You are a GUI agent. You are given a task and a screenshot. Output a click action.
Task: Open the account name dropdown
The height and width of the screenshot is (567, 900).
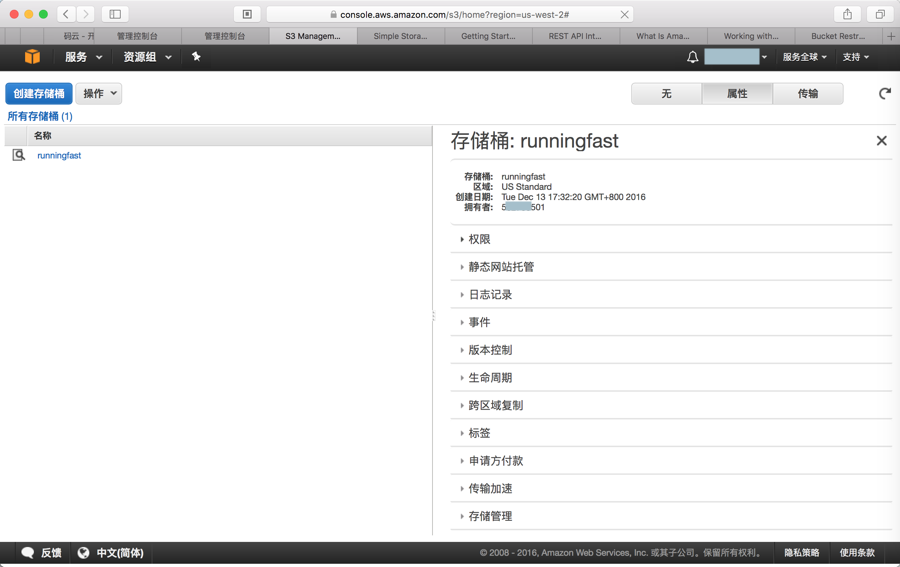pos(736,57)
